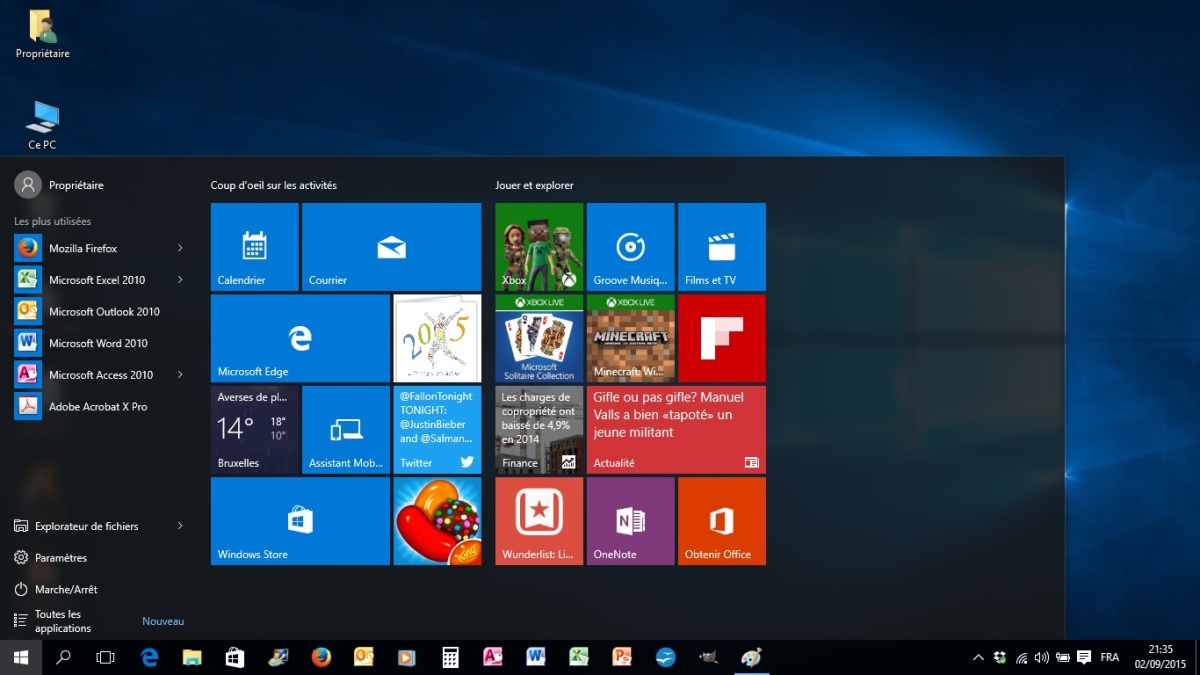
Task: Click the battery tray icon
Action: tap(1062, 657)
